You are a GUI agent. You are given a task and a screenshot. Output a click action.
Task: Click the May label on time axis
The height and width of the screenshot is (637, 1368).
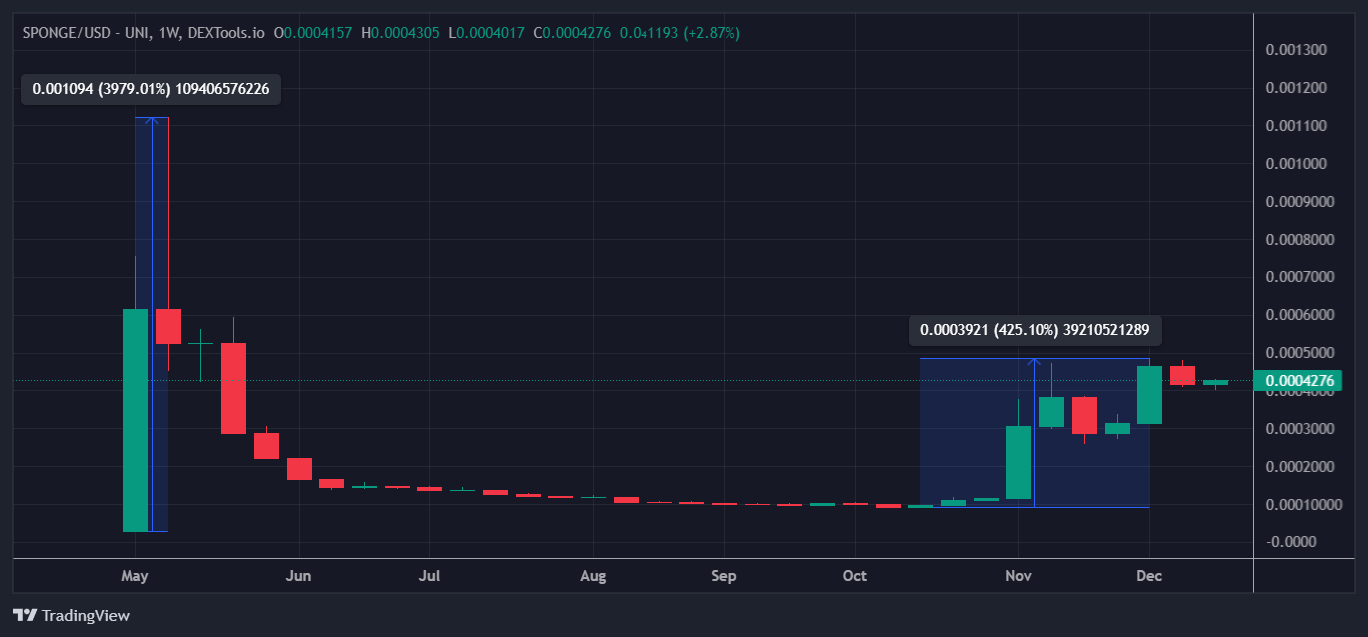(134, 576)
